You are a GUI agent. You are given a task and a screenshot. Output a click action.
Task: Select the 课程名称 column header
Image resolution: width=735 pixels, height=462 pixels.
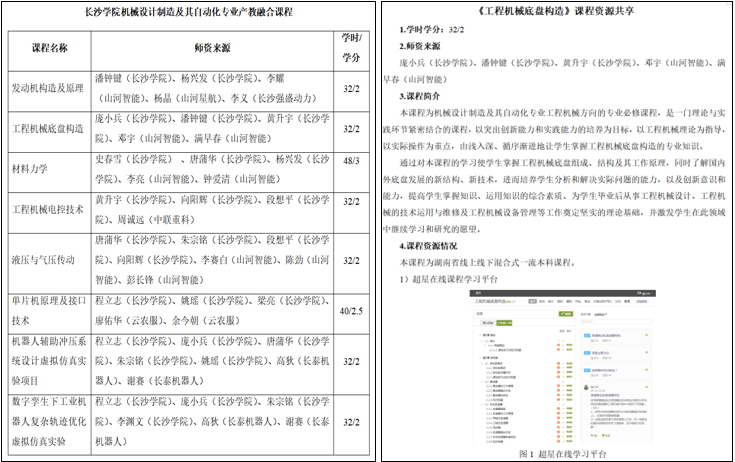click(50, 48)
